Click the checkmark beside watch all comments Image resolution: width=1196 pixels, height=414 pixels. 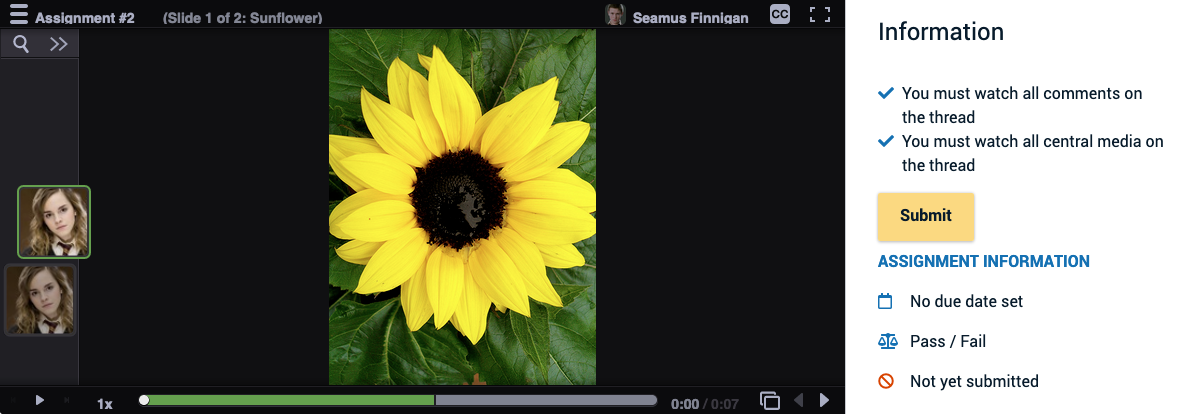point(886,93)
